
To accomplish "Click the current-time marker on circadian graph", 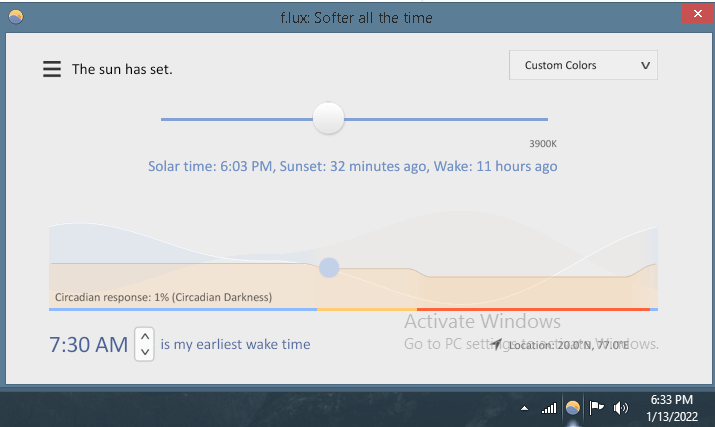I will click(x=329, y=268).
